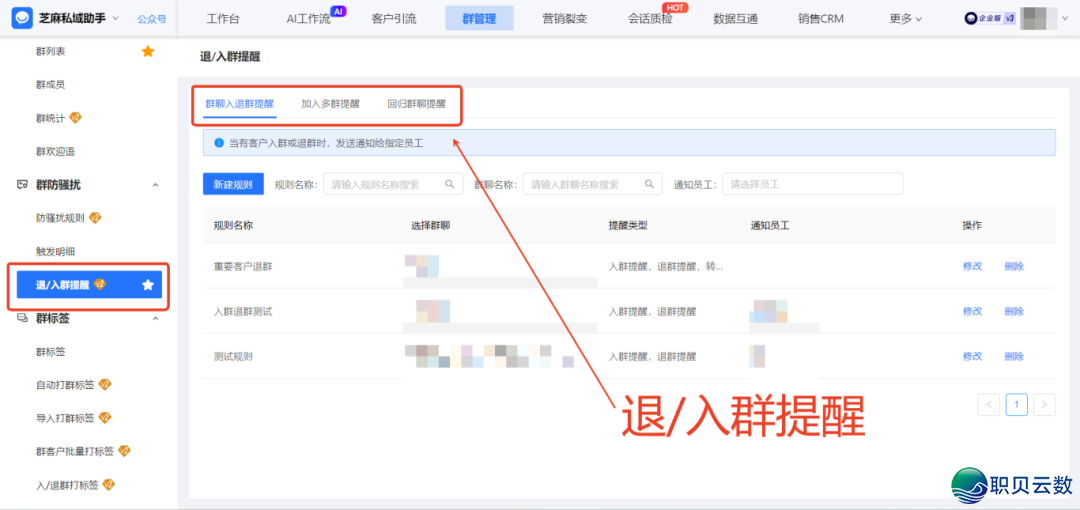
Task: Open 导入打群标签 in sidebar
Action: click(x=65, y=418)
